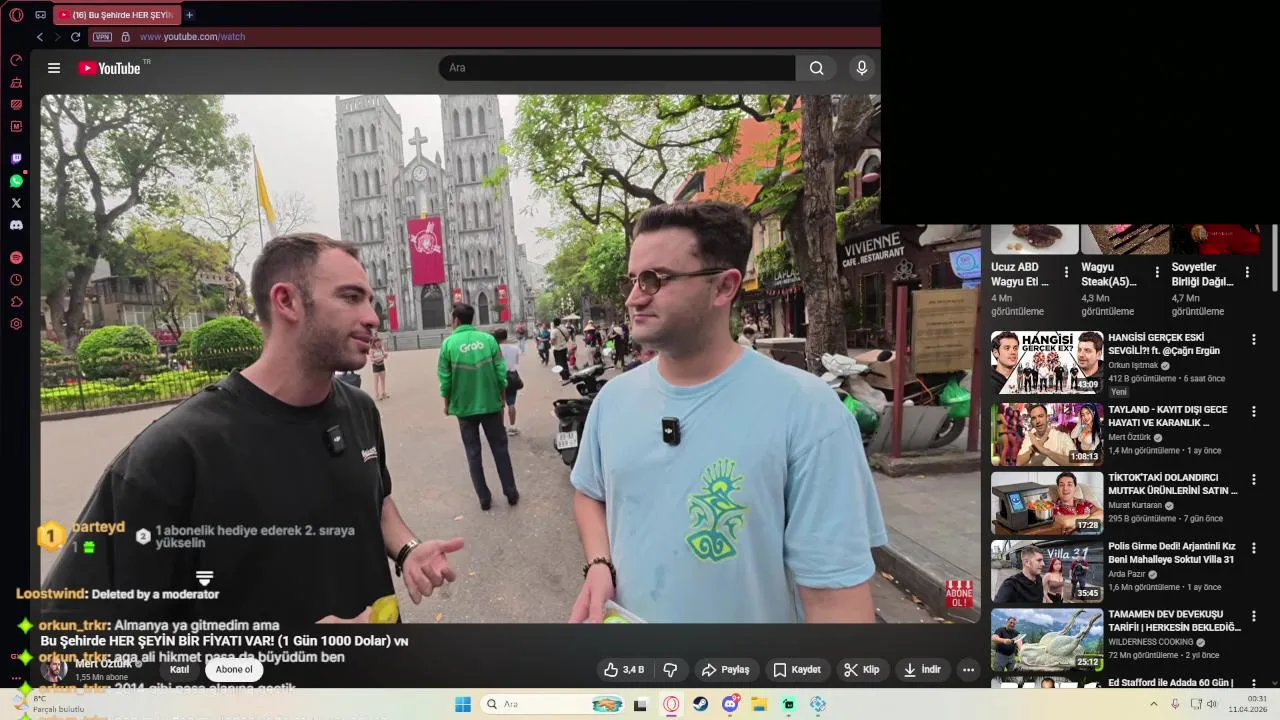Open GX Cleaner in sidebar
The height and width of the screenshot is (720, 1280).
16,82
